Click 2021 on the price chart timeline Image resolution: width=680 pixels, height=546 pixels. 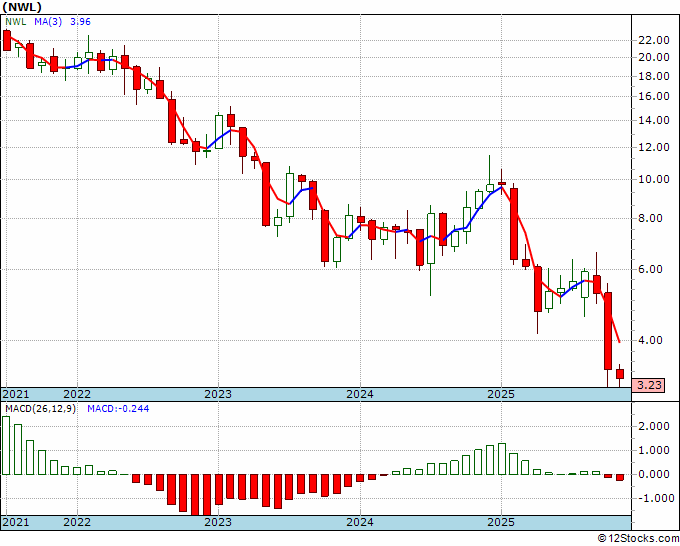16,394
